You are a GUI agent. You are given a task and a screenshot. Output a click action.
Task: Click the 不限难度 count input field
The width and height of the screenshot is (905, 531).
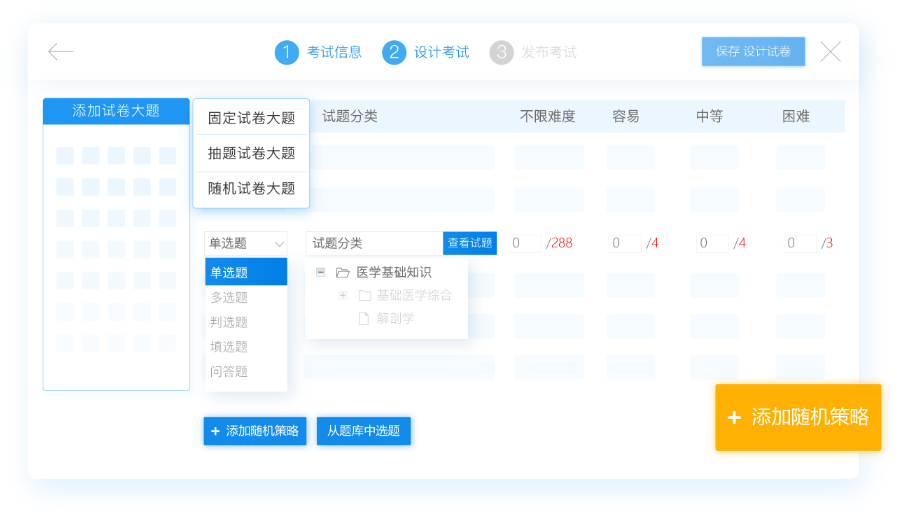[x=525, y=243]
